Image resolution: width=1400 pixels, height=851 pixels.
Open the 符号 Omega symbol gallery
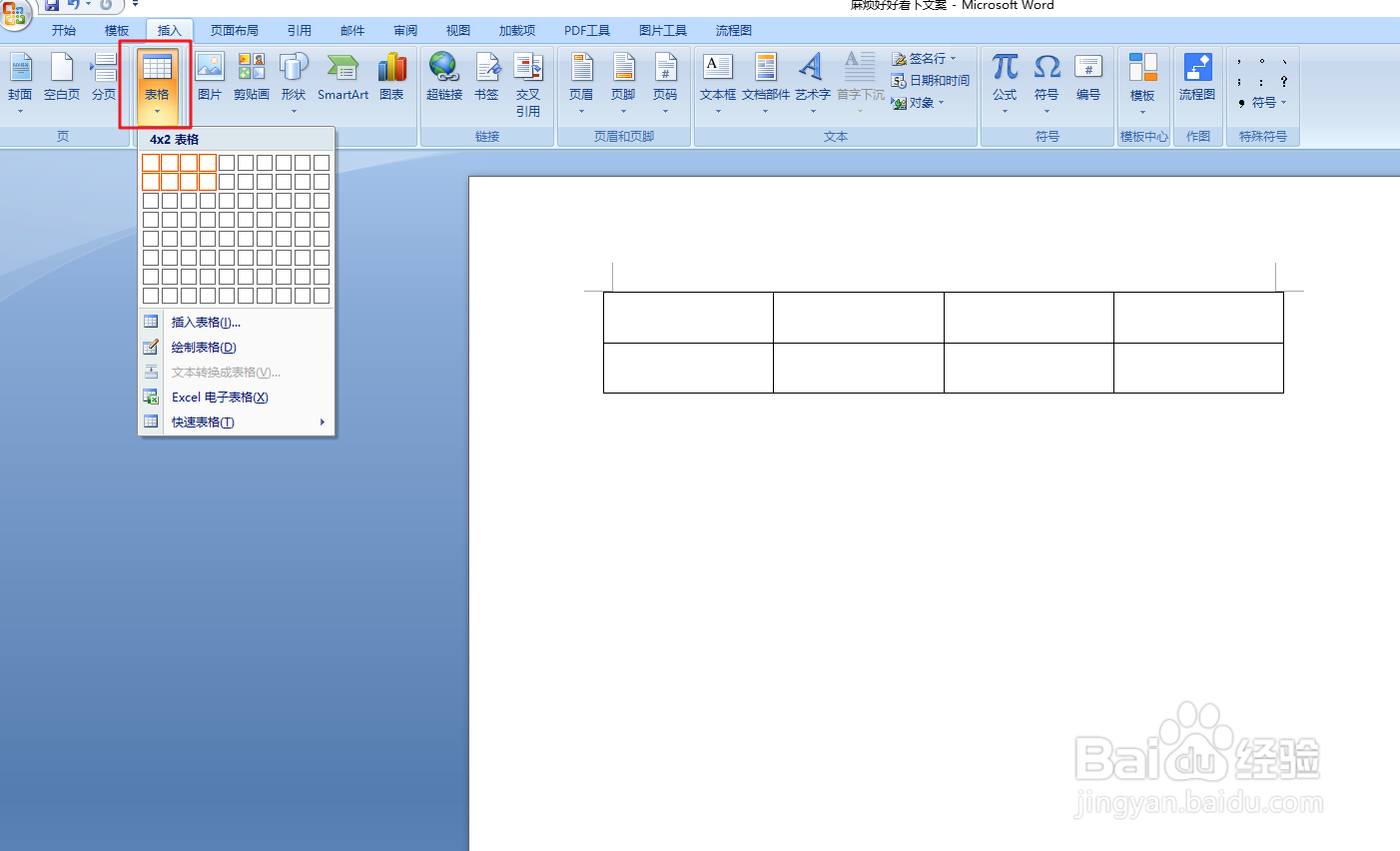coord(1047,82)
